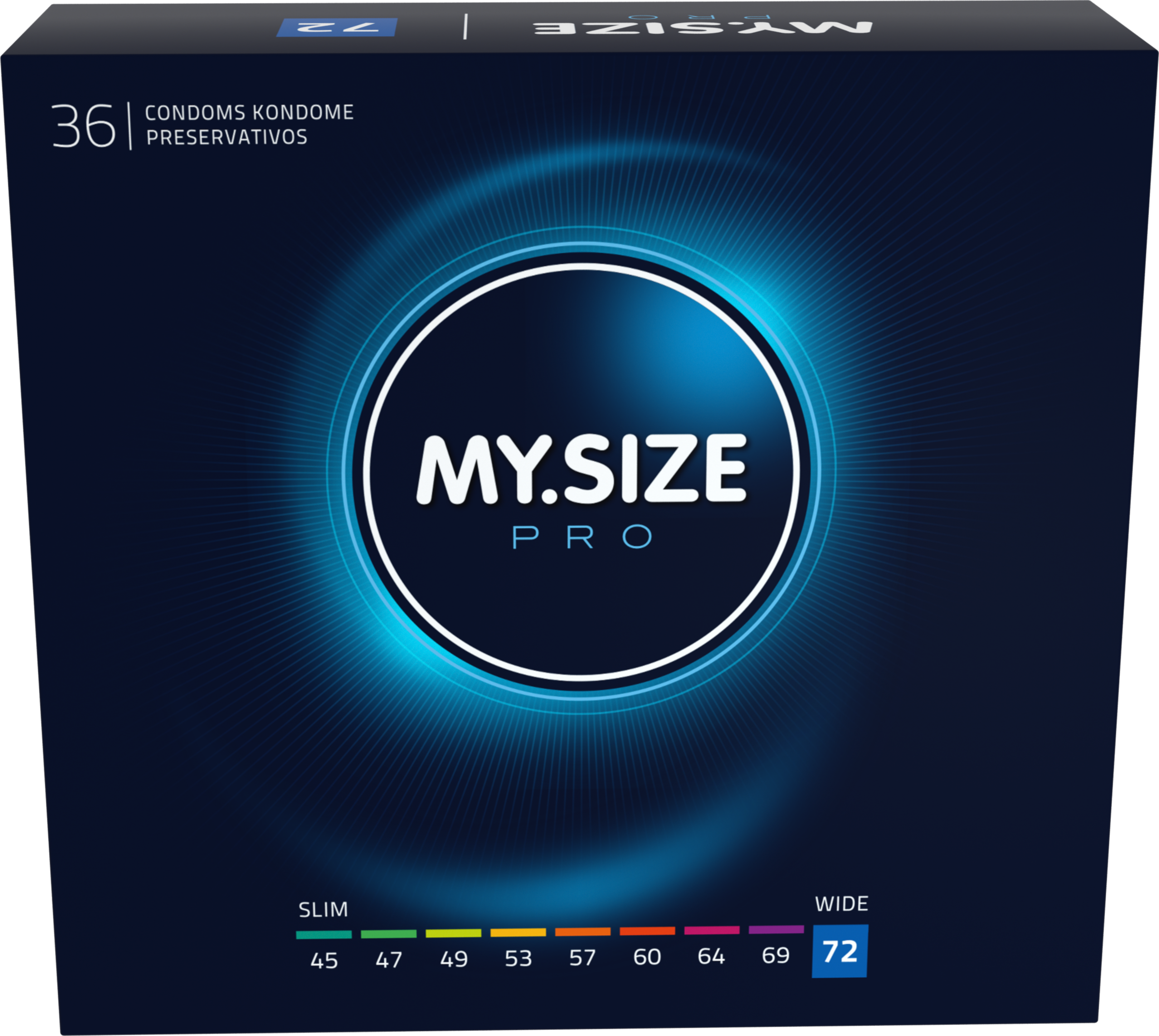Click the number 53 on the scale

[518, 959]
